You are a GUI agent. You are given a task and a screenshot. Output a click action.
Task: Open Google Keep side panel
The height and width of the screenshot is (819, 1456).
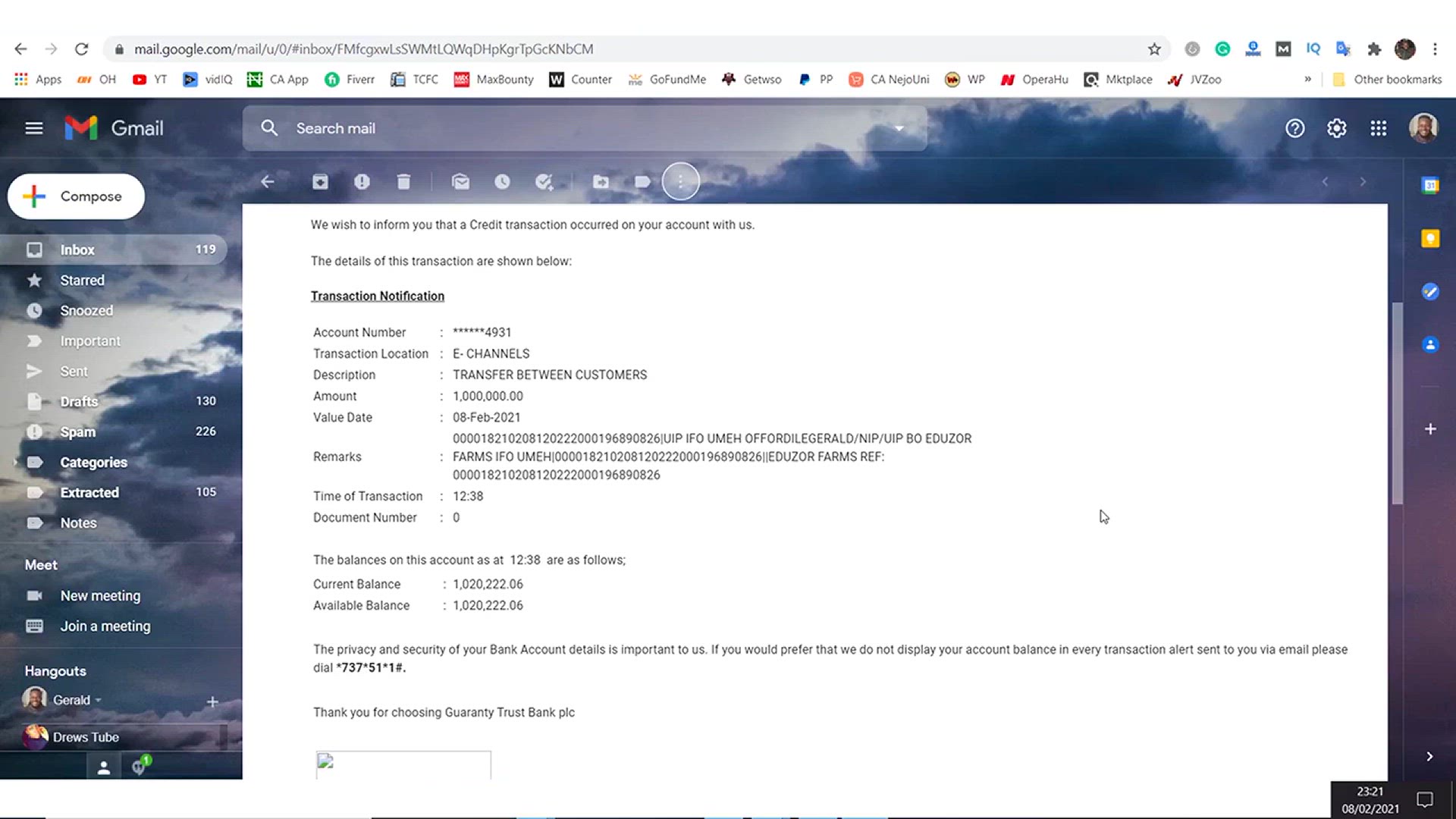(1429, 239)
